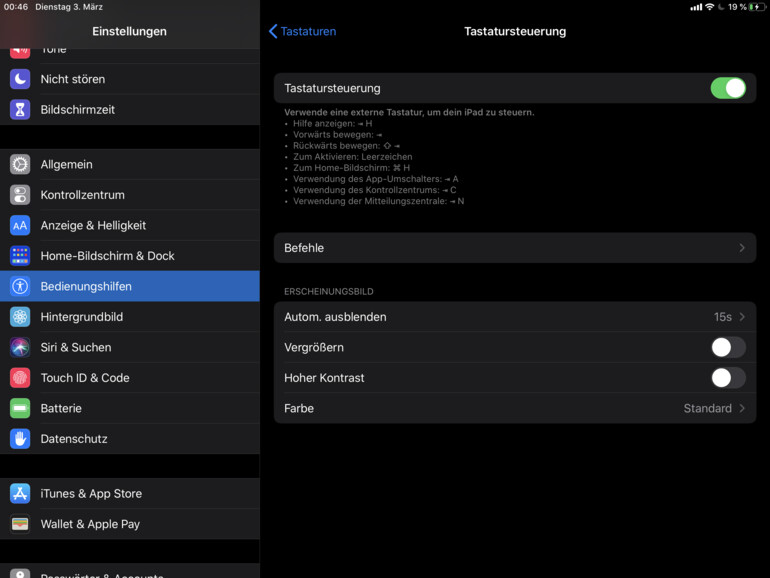Tap the Nicht stören moon icon
Screen dimensions: 770x578
[x=20, y=79]
